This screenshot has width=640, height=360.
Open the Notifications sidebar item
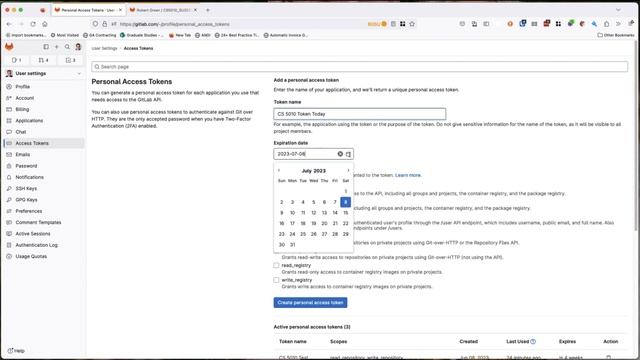pos(44,177)
